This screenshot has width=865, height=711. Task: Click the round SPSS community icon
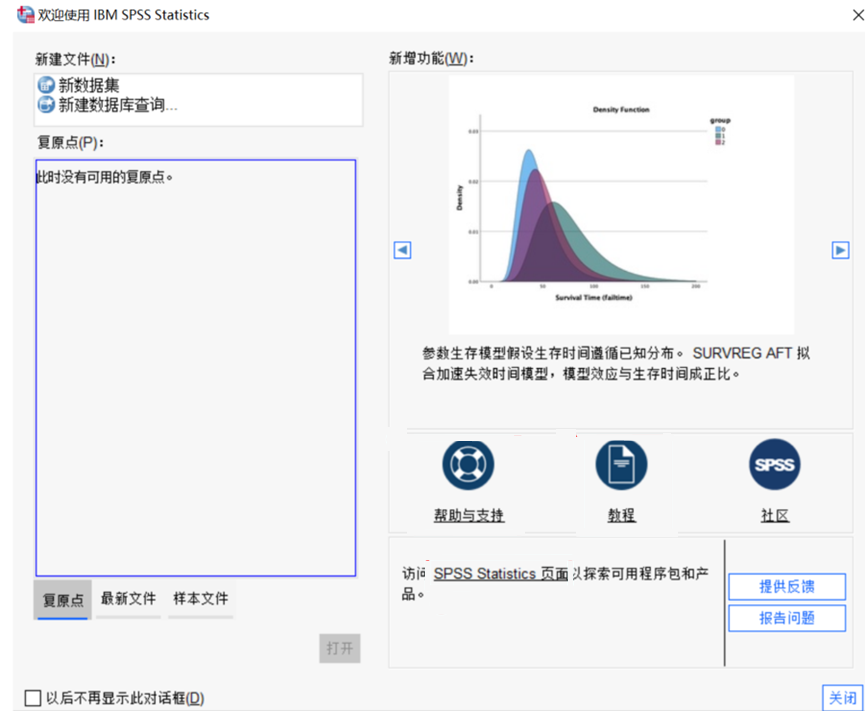click(x=775, y=465)
